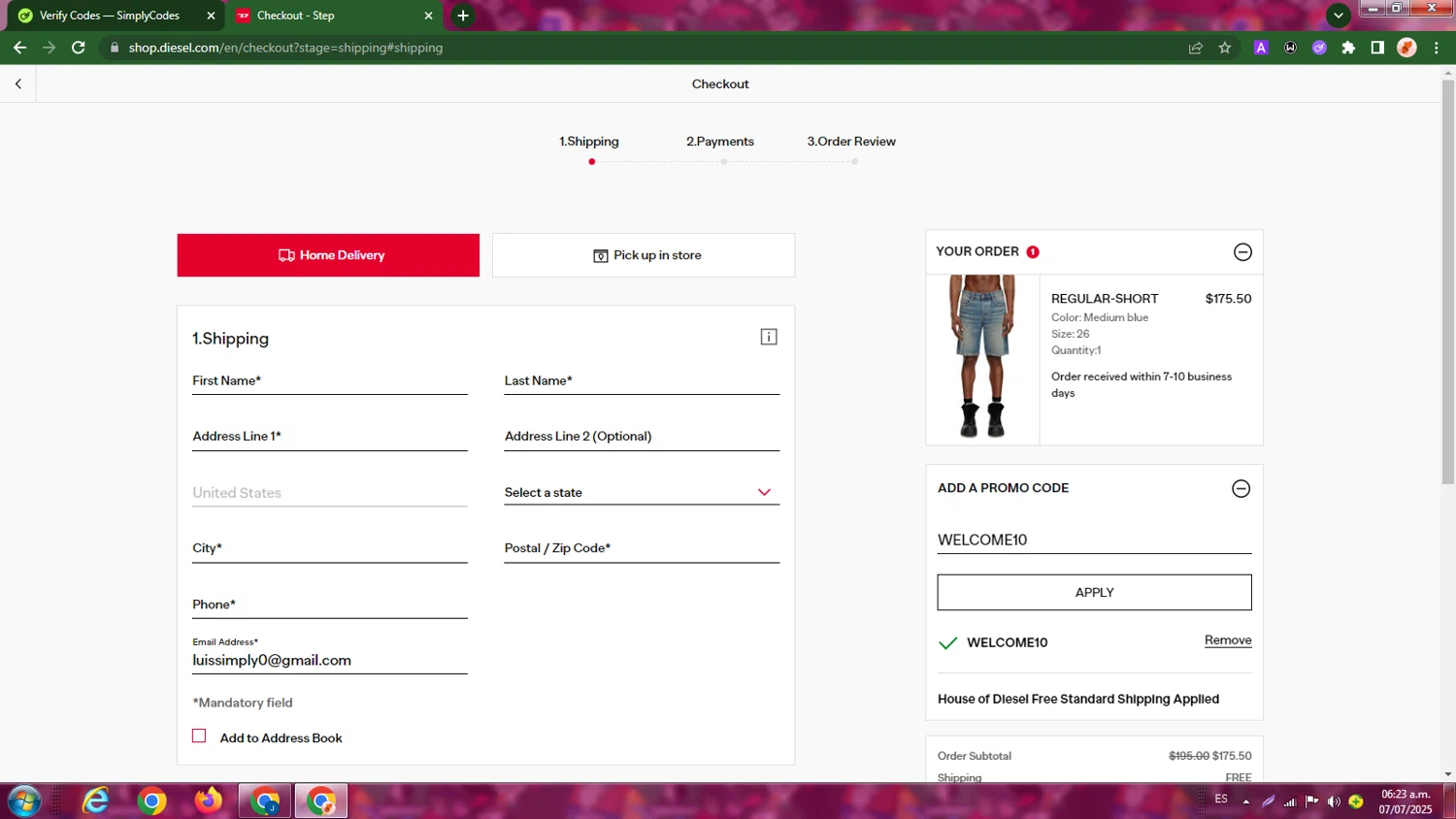Click the green checkmark beside WELCOME10
Screen dimensions: 1456x819
(948, 642)
